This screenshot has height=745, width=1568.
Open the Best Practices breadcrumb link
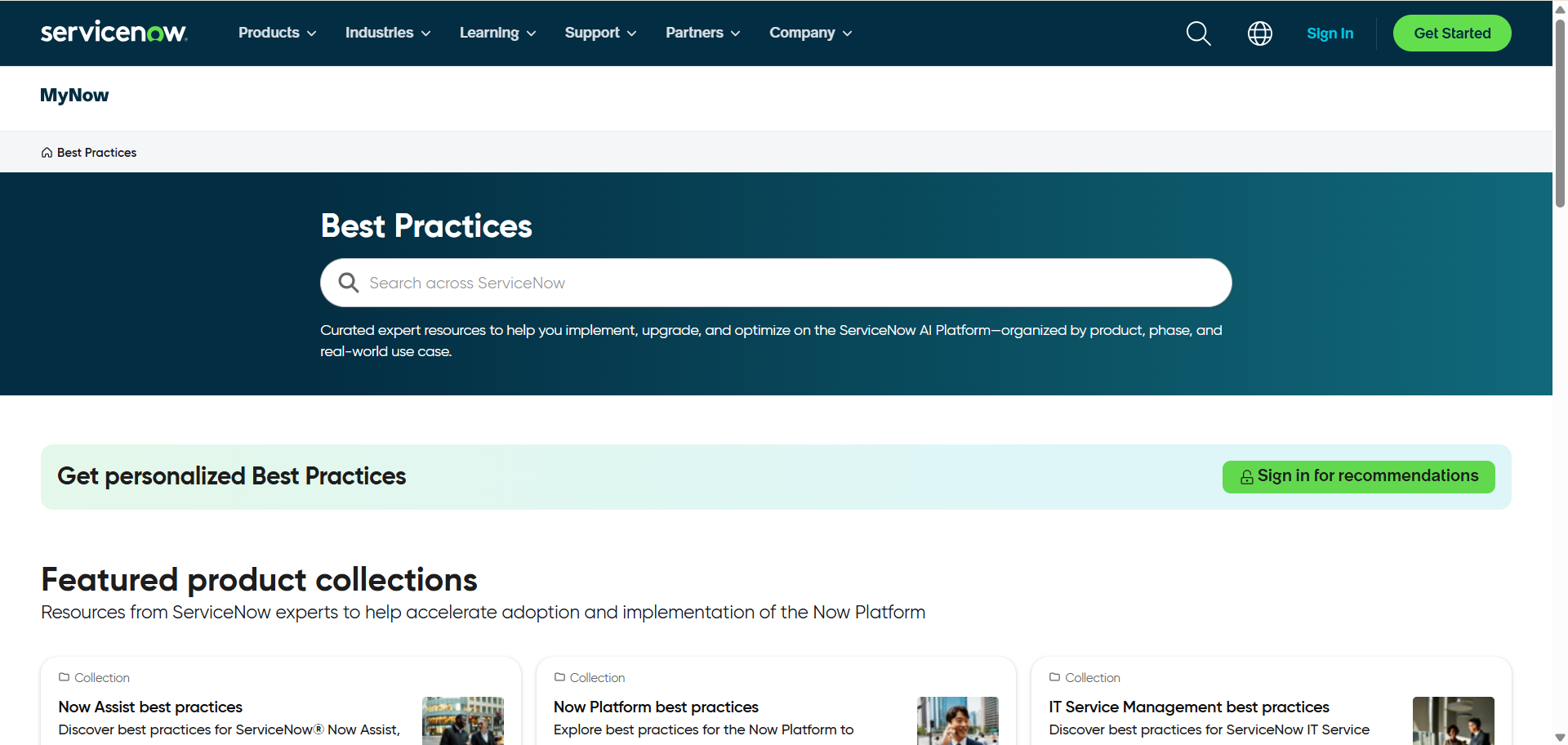coord(96,152)
